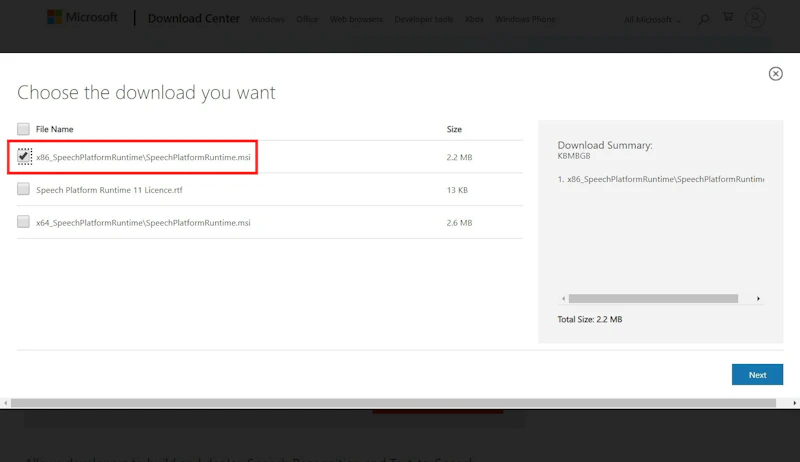Close the download chooser dialog

point(776,74)
